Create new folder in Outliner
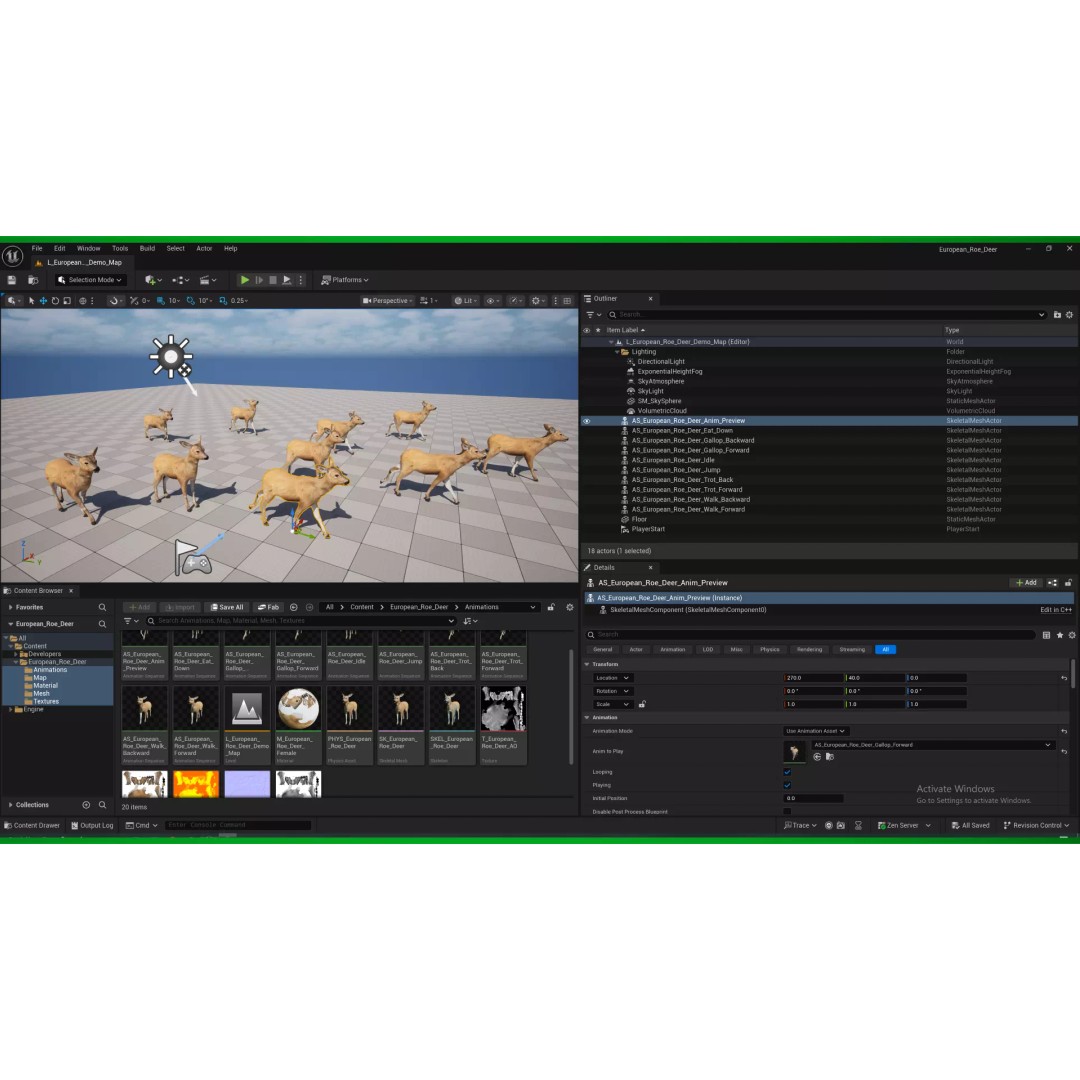 coord(1057,315)
